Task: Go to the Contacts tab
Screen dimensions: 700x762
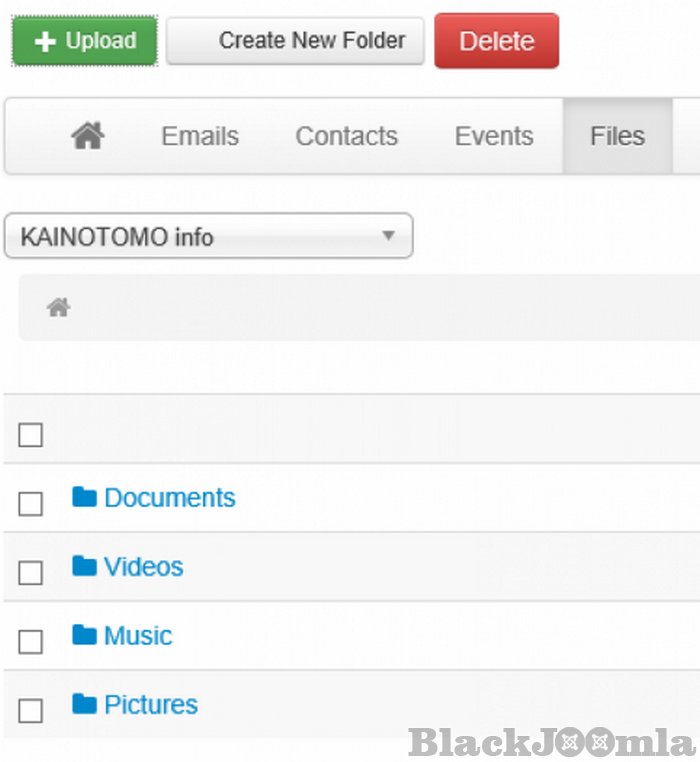Action: pyautogui.click(x=346, y=136)
